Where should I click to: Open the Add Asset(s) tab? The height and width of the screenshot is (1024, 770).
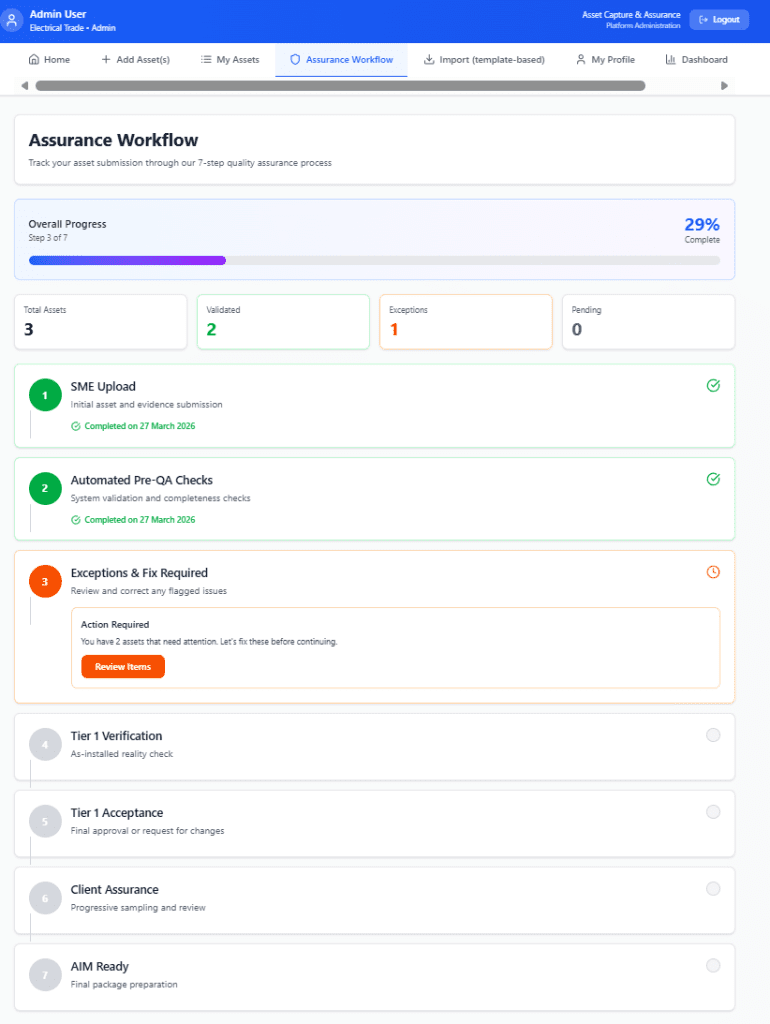click(x=136, y=59)
